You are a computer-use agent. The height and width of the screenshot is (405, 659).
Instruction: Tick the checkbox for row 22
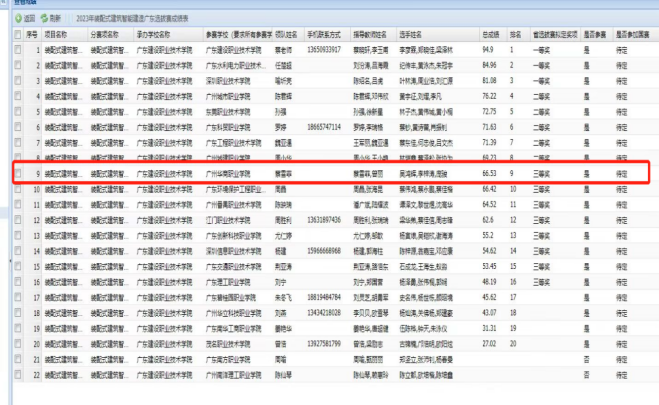pyautogui.click(x=17, y=375)
